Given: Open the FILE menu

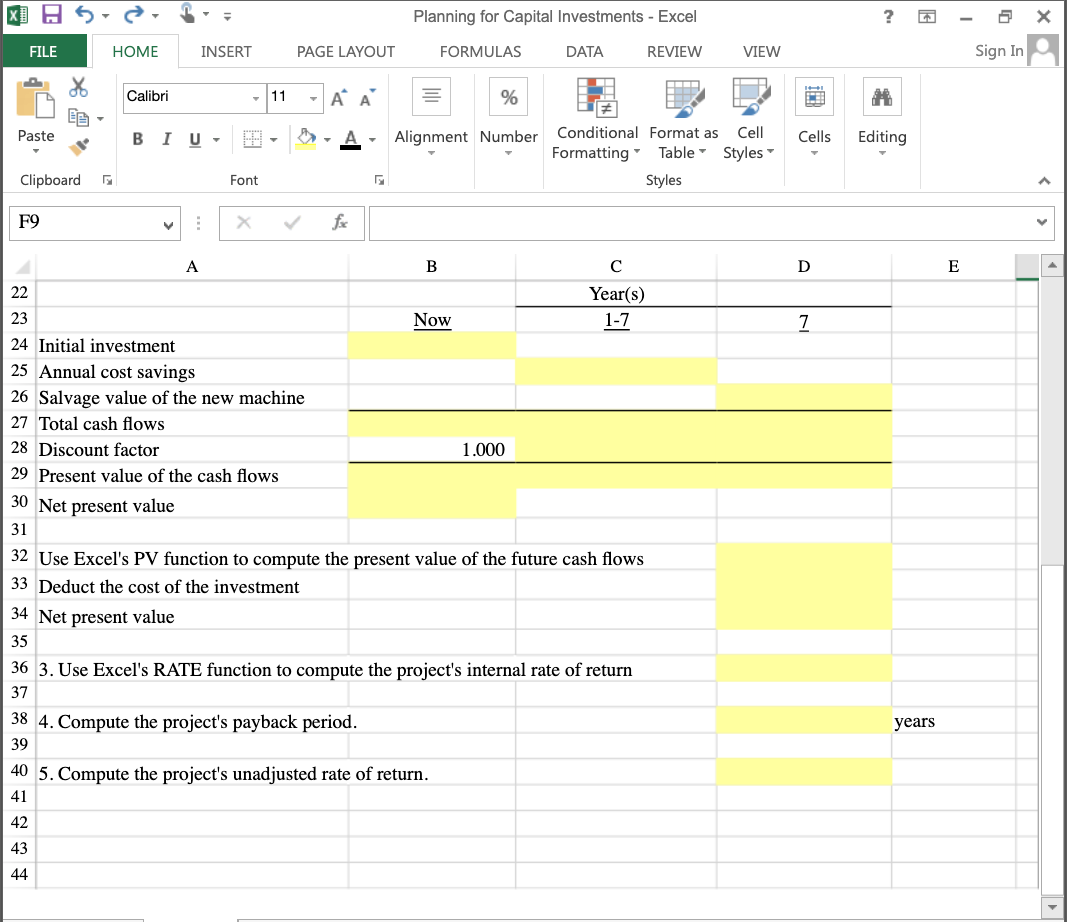Looking at the screenshot, I should click(45, 51).
